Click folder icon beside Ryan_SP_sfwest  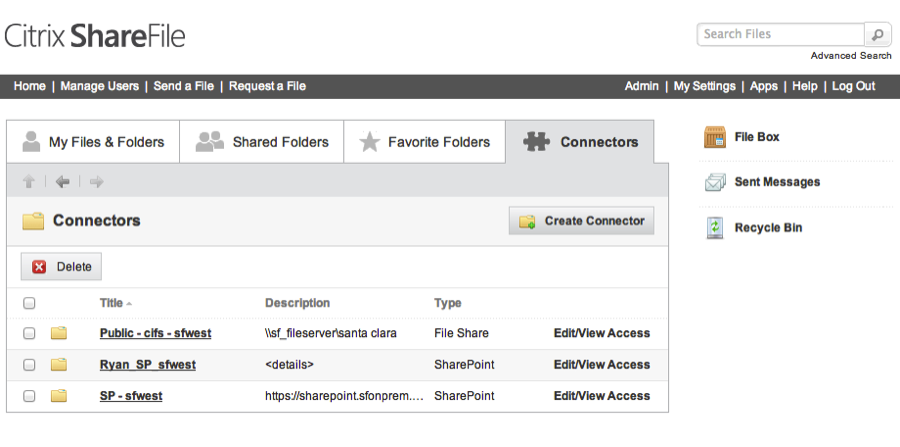click(x=59, y=365)
